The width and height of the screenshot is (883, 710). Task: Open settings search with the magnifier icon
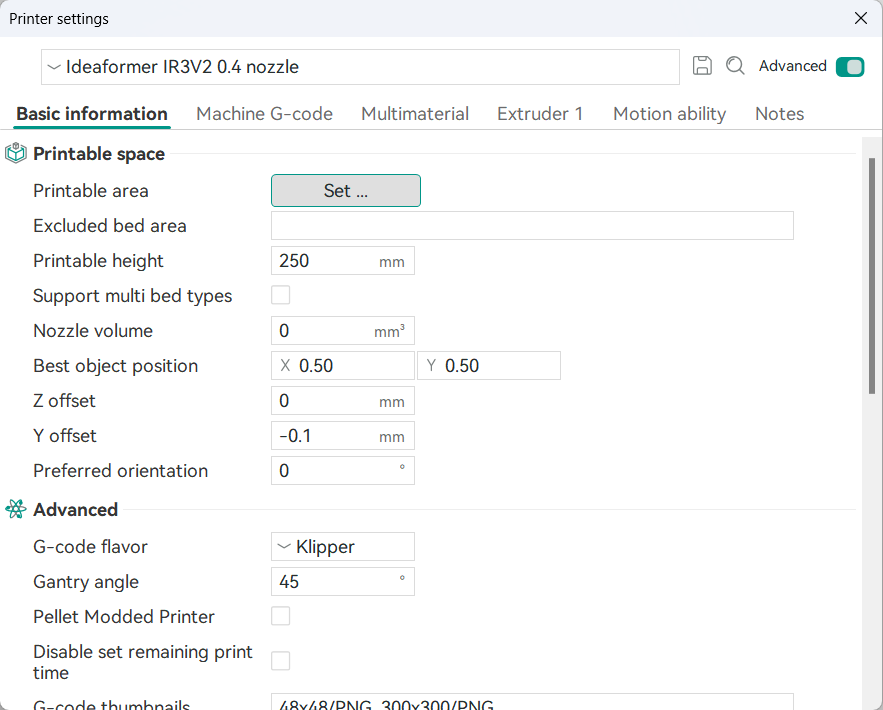735,66
